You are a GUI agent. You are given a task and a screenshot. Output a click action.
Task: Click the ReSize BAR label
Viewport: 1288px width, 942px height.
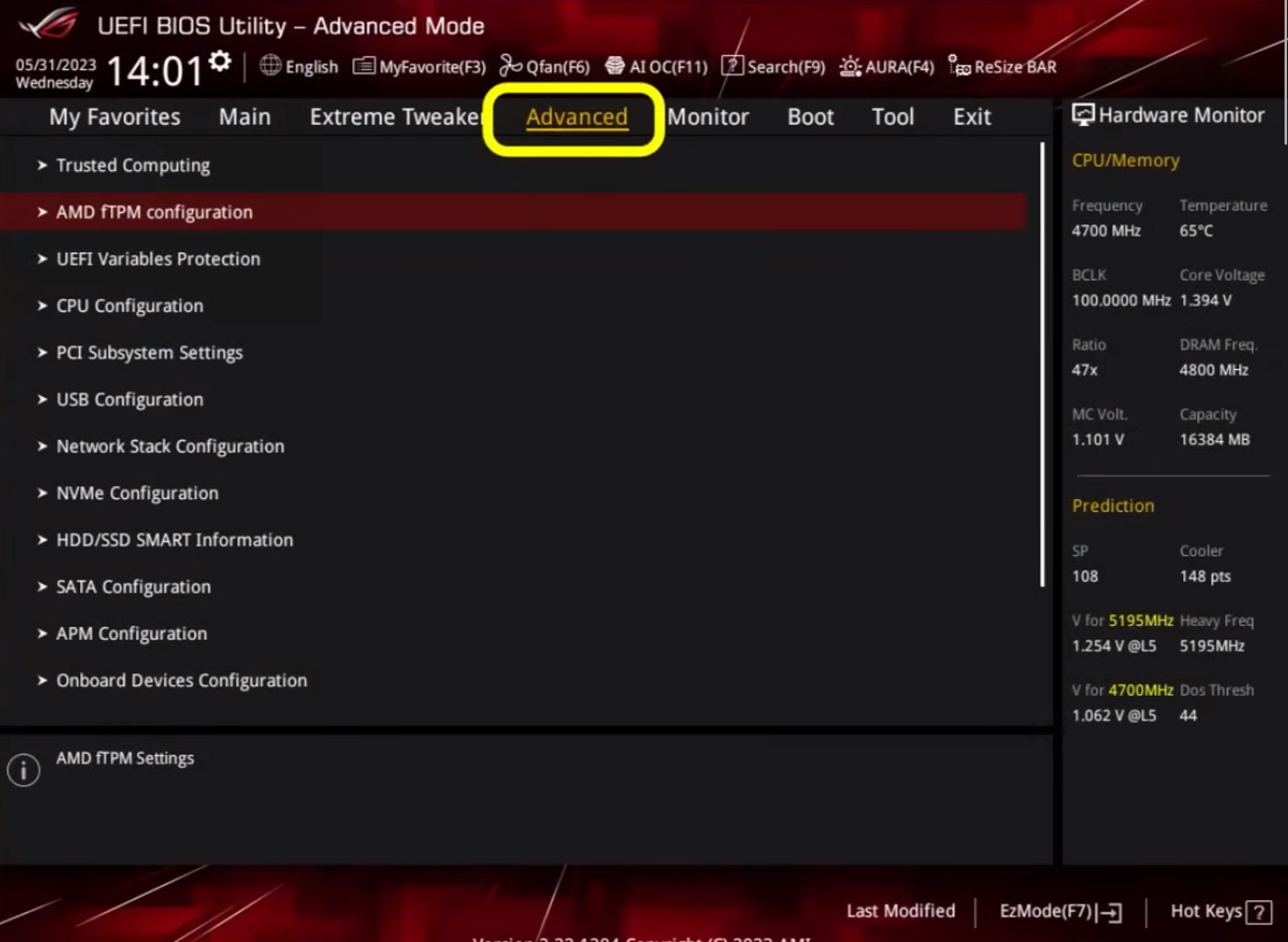tap(1015, 67)
